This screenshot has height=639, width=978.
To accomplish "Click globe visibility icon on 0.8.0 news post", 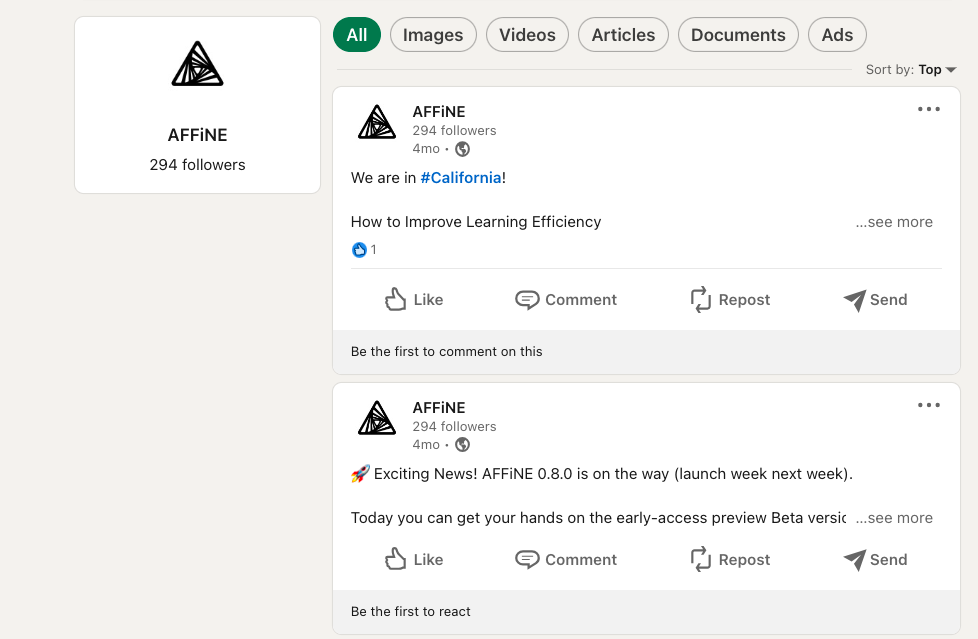I will [x=462, y=445].
